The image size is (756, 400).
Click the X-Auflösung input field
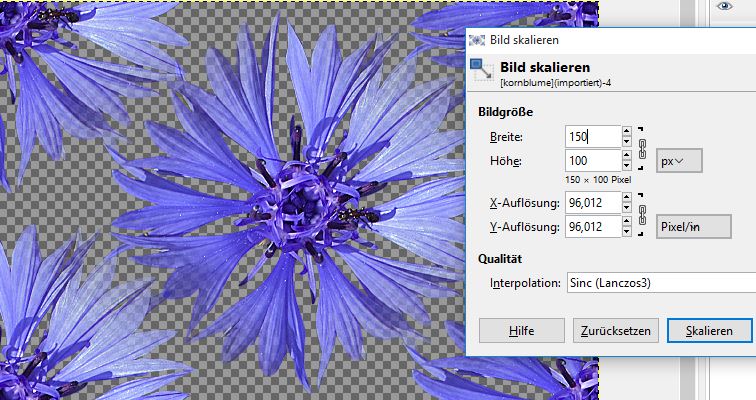click(593, 202)
